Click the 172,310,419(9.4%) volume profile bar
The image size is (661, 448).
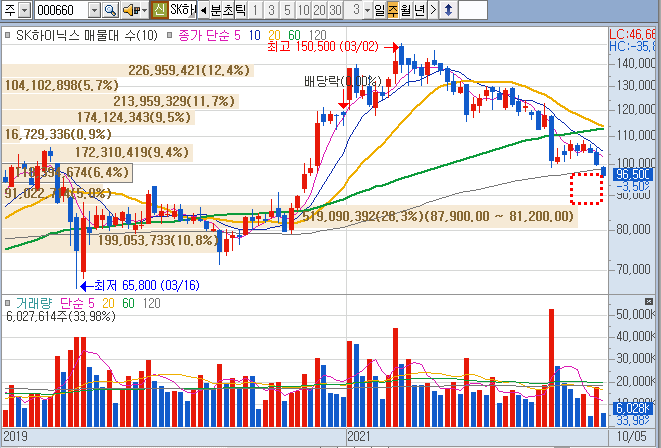(98, 152)
